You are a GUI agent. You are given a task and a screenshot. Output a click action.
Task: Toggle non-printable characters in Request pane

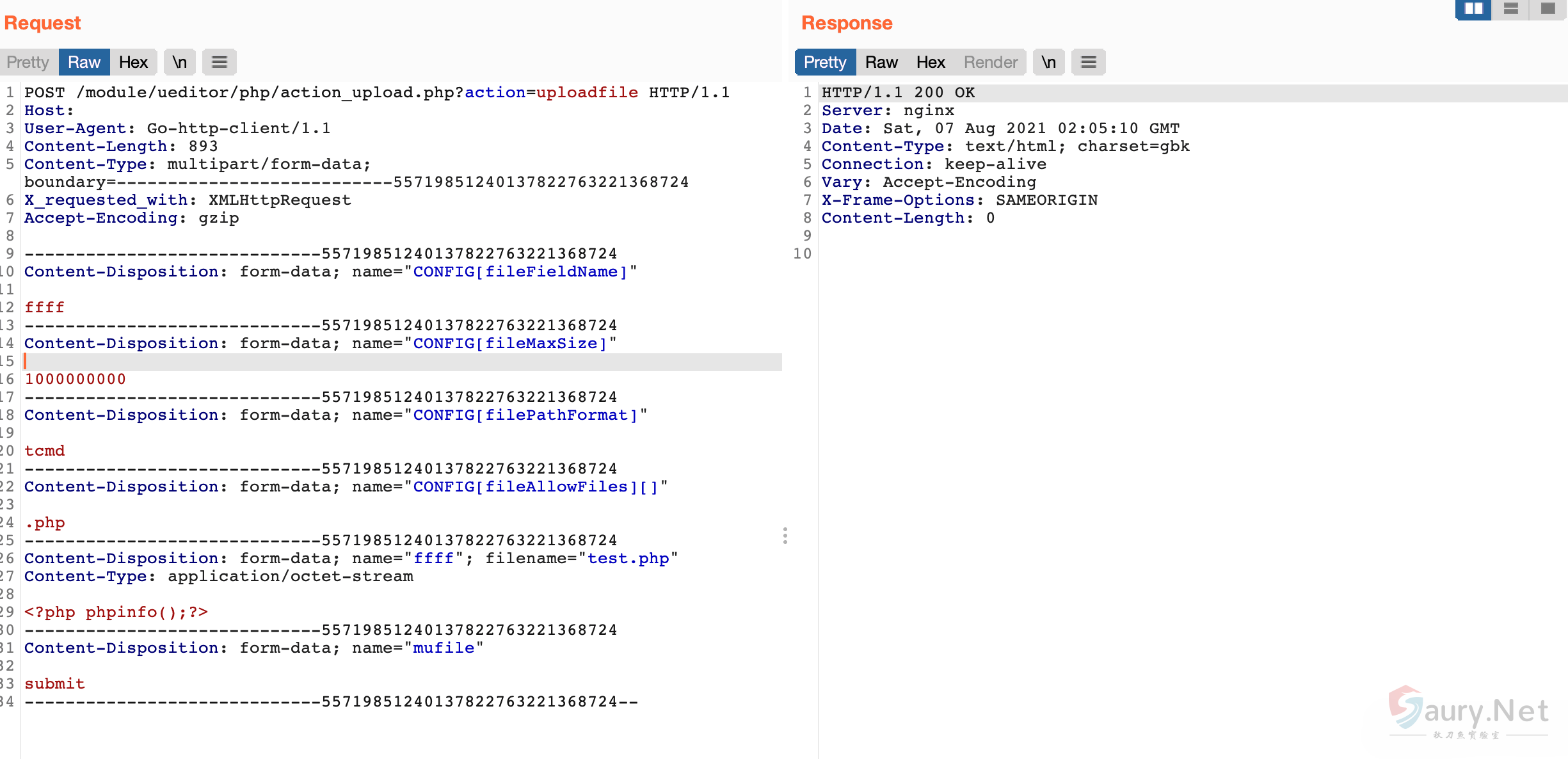[180, 62]
